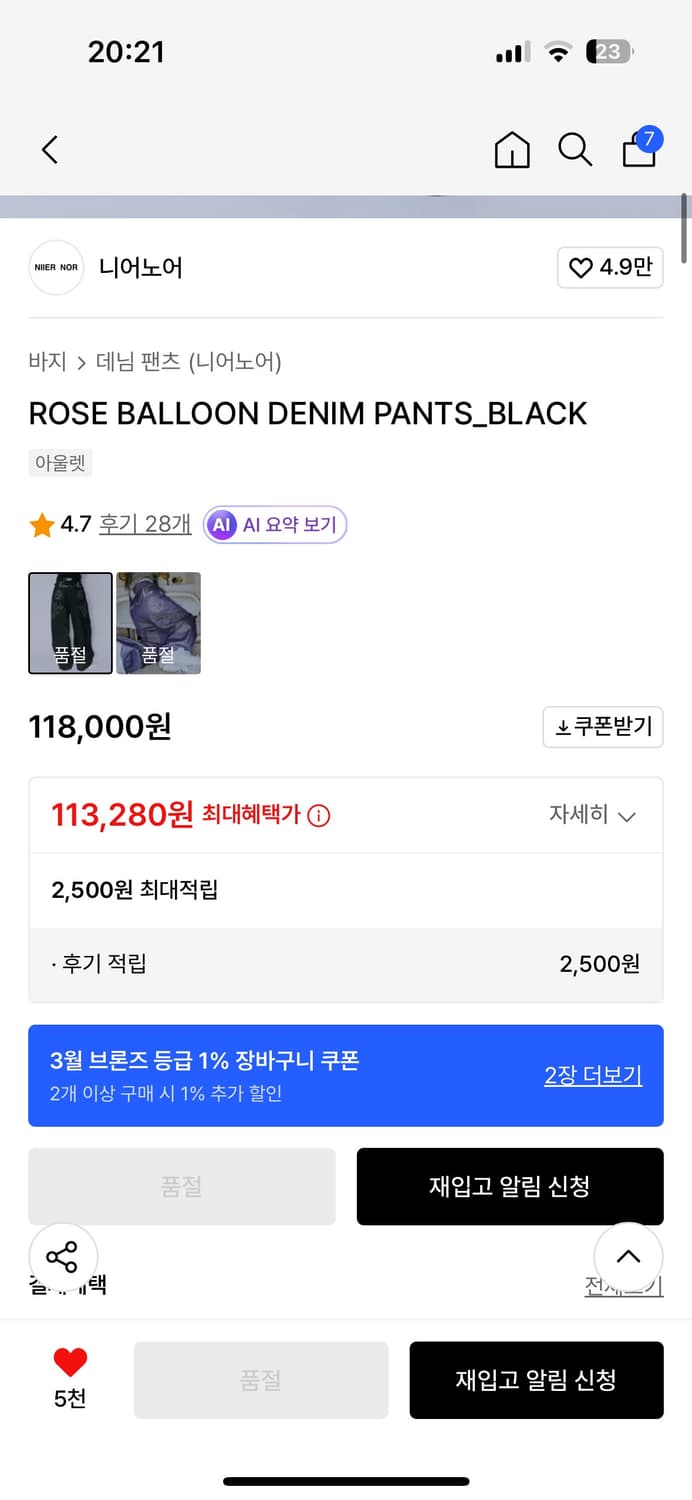
Task: Tap the scroll-to-top chevron button
Action: (629, 1258)
